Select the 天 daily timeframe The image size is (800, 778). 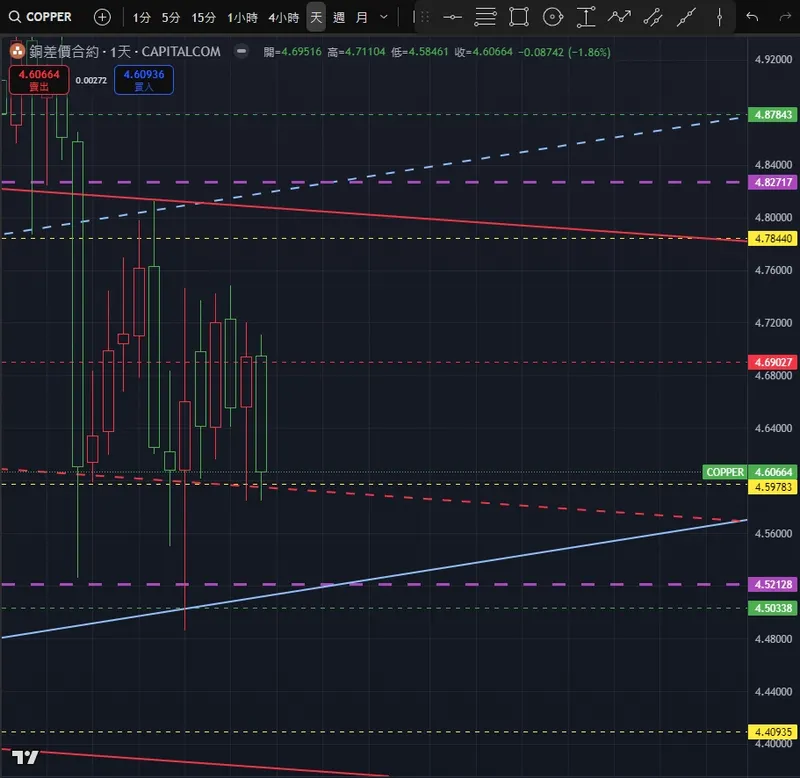point(316,17)
